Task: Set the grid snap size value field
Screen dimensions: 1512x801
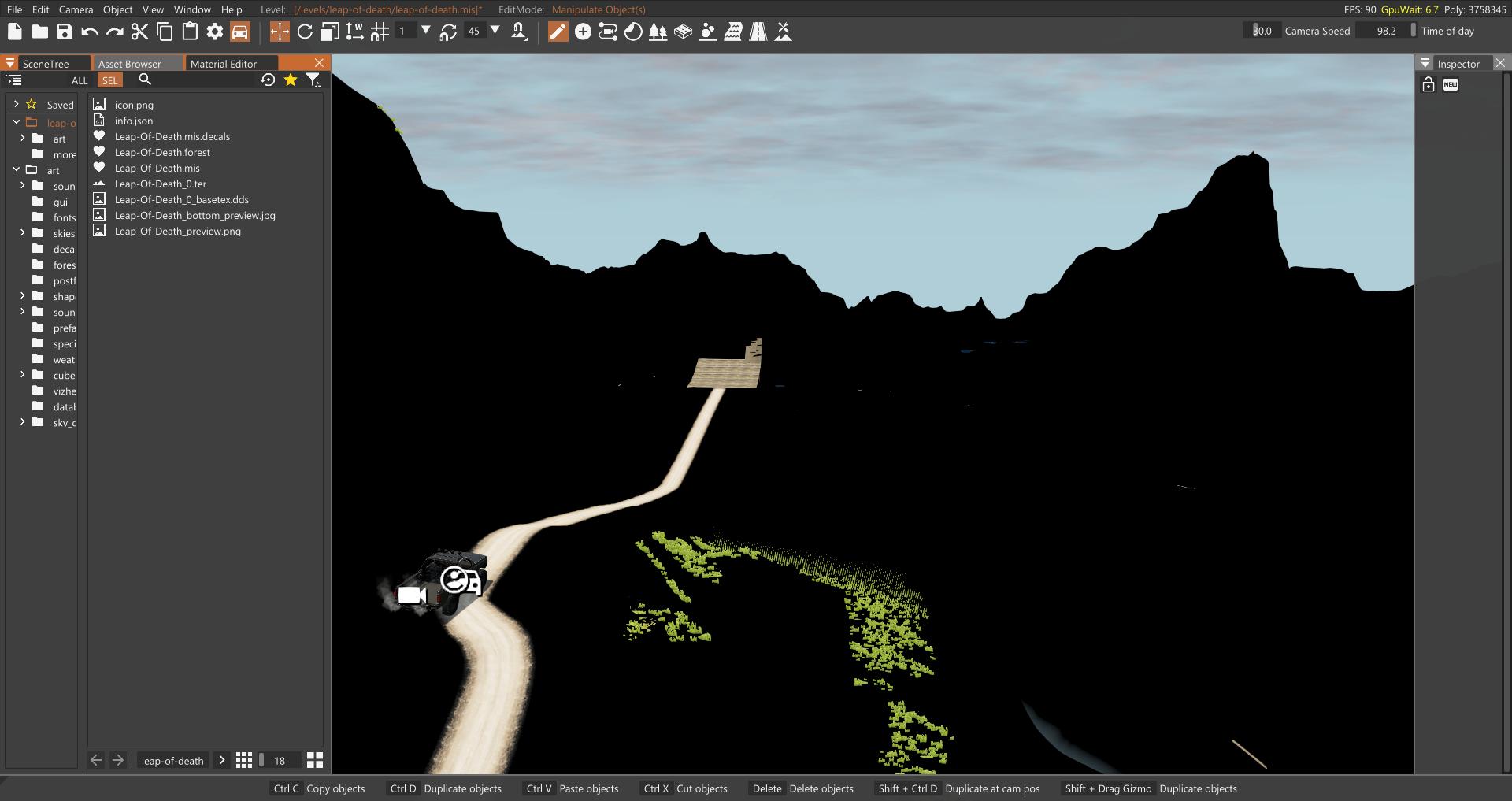Action: (x=405, y=31)
